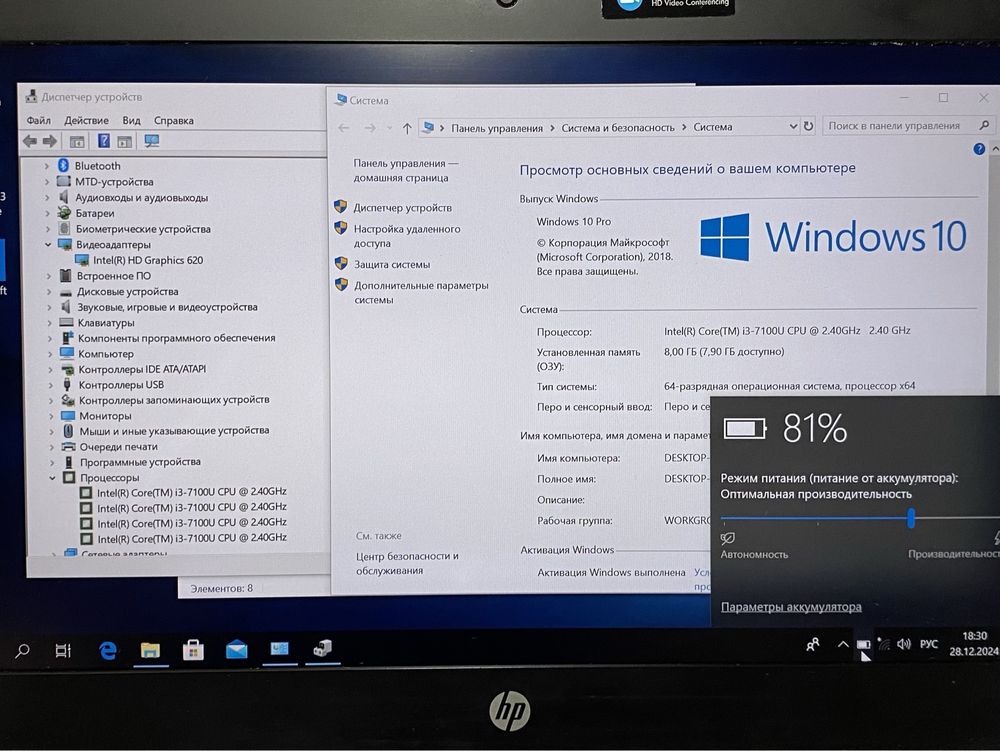Open the Mail app from taskbar
Screen dimensions: 1000x751
click(x=237, y=650)
